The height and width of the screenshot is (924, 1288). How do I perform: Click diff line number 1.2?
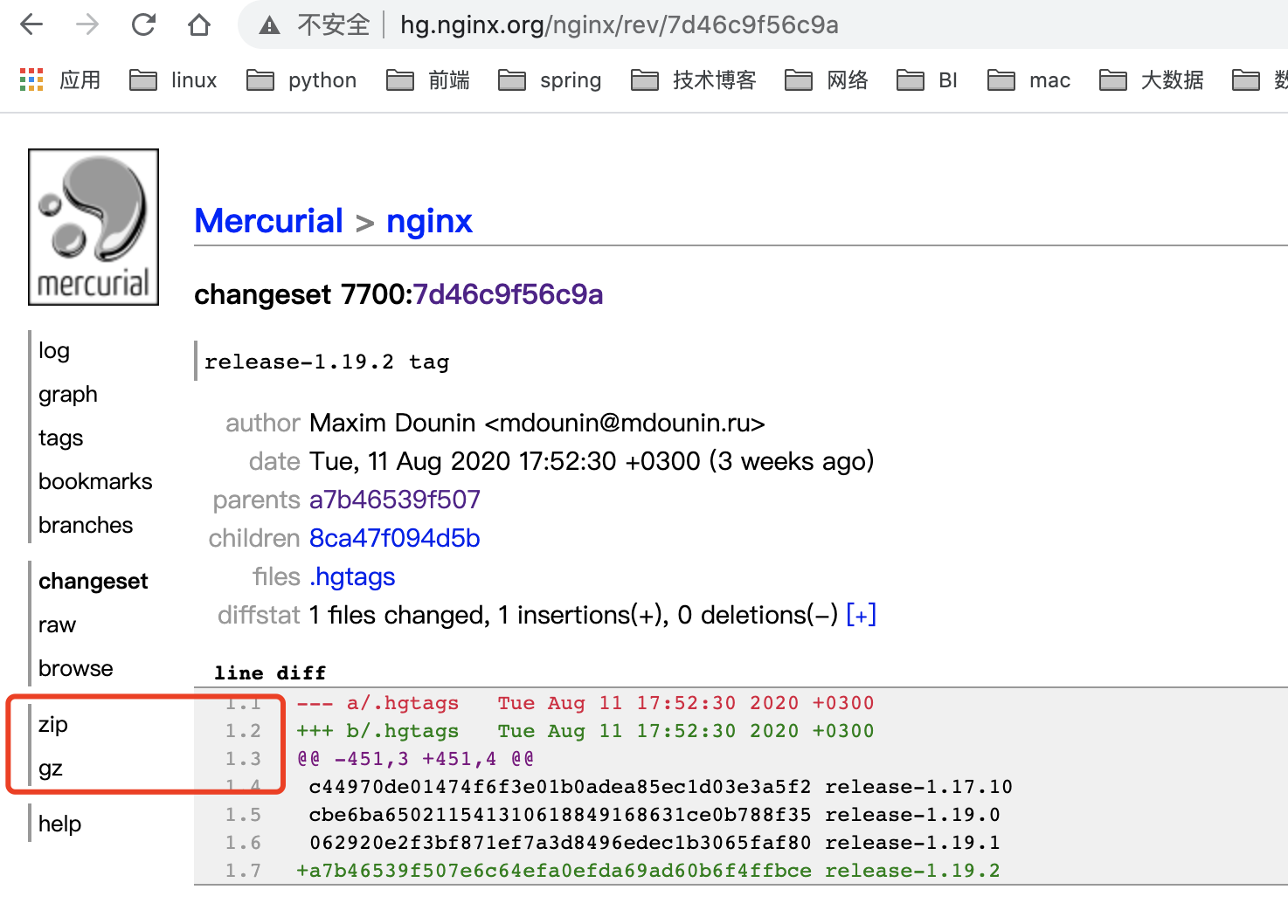[243, 731]
